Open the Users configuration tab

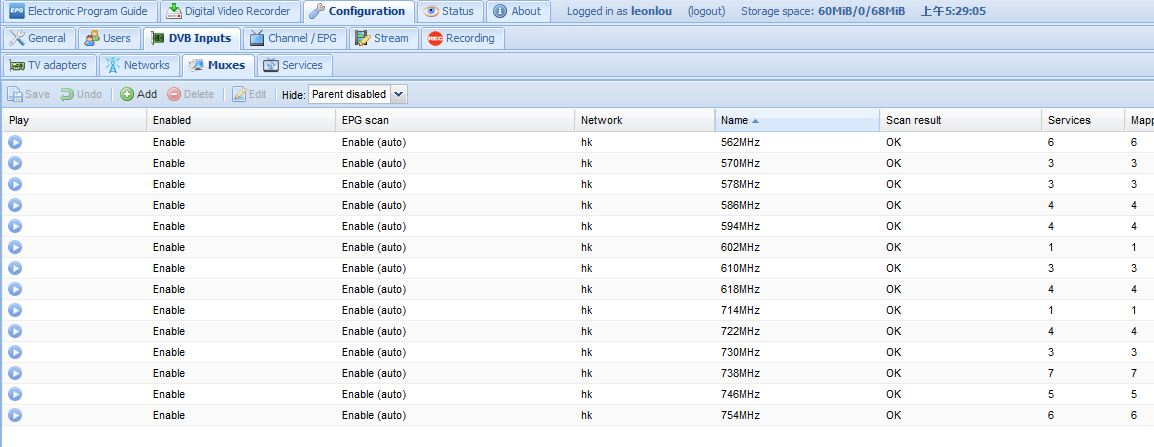coord(108,38)
